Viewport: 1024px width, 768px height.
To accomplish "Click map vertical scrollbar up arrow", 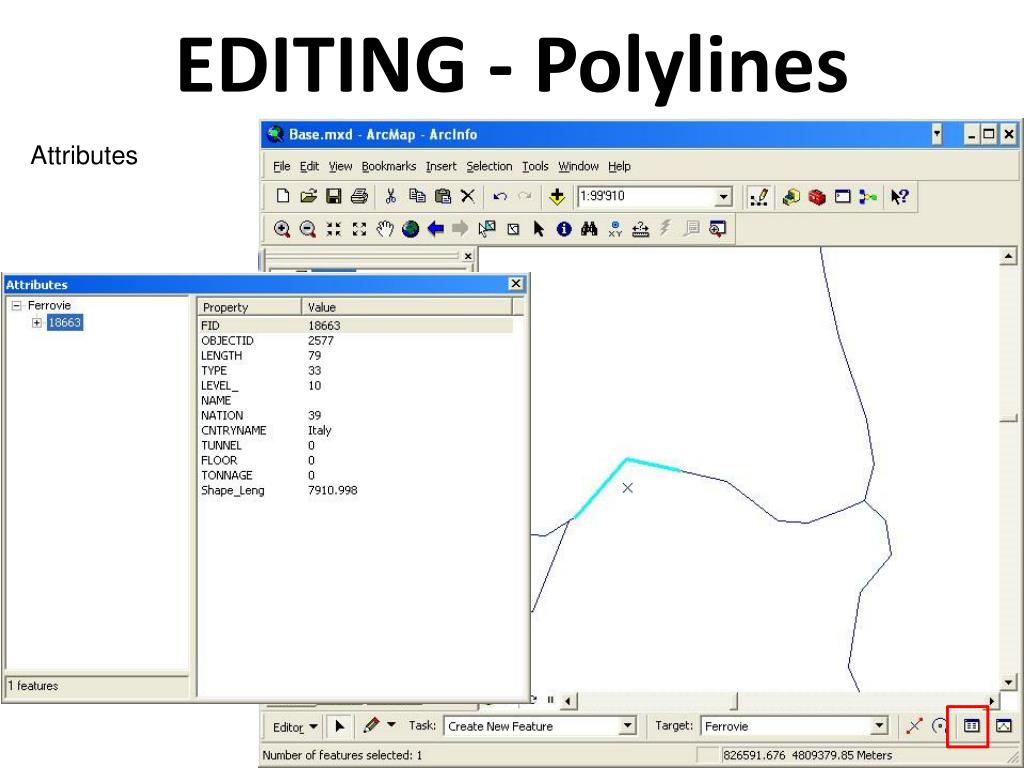I will click(1008, 256).
